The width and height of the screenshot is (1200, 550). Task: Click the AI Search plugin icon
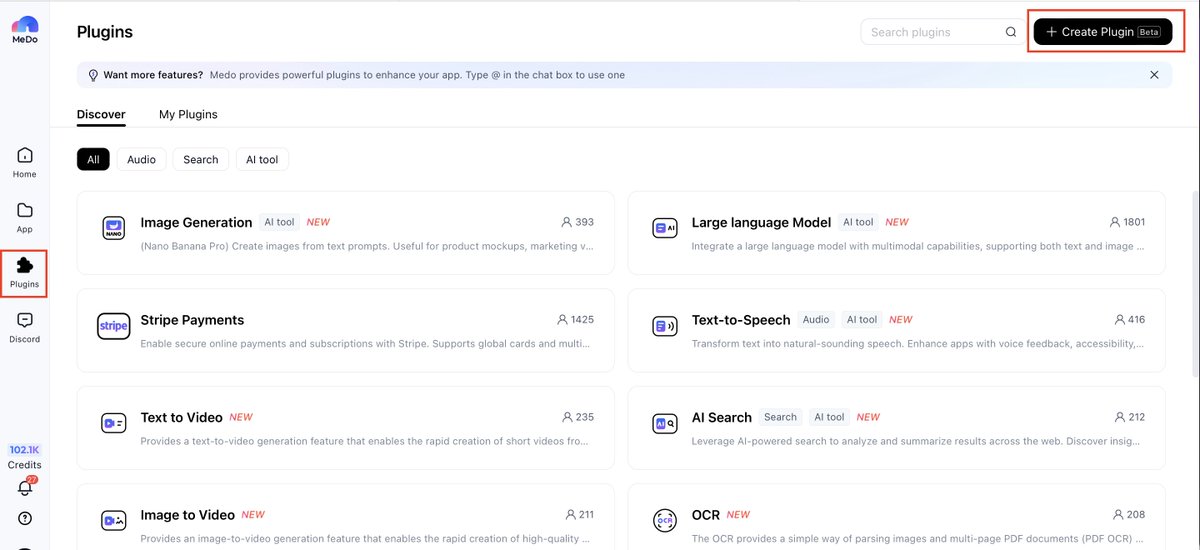tap(665, 423)
